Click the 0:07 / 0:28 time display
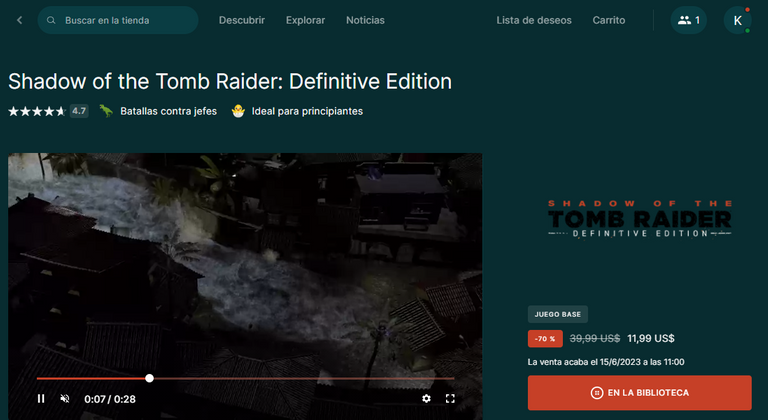768x420 pixels. pyautogui.click(x=110, y=399)
